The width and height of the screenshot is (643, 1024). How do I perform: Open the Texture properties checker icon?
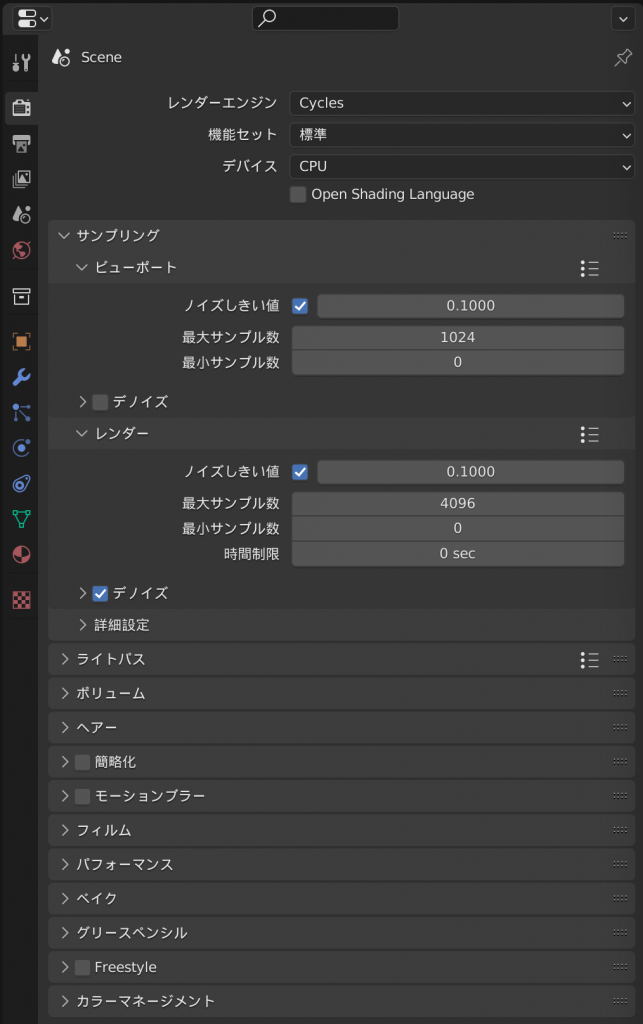22,600
